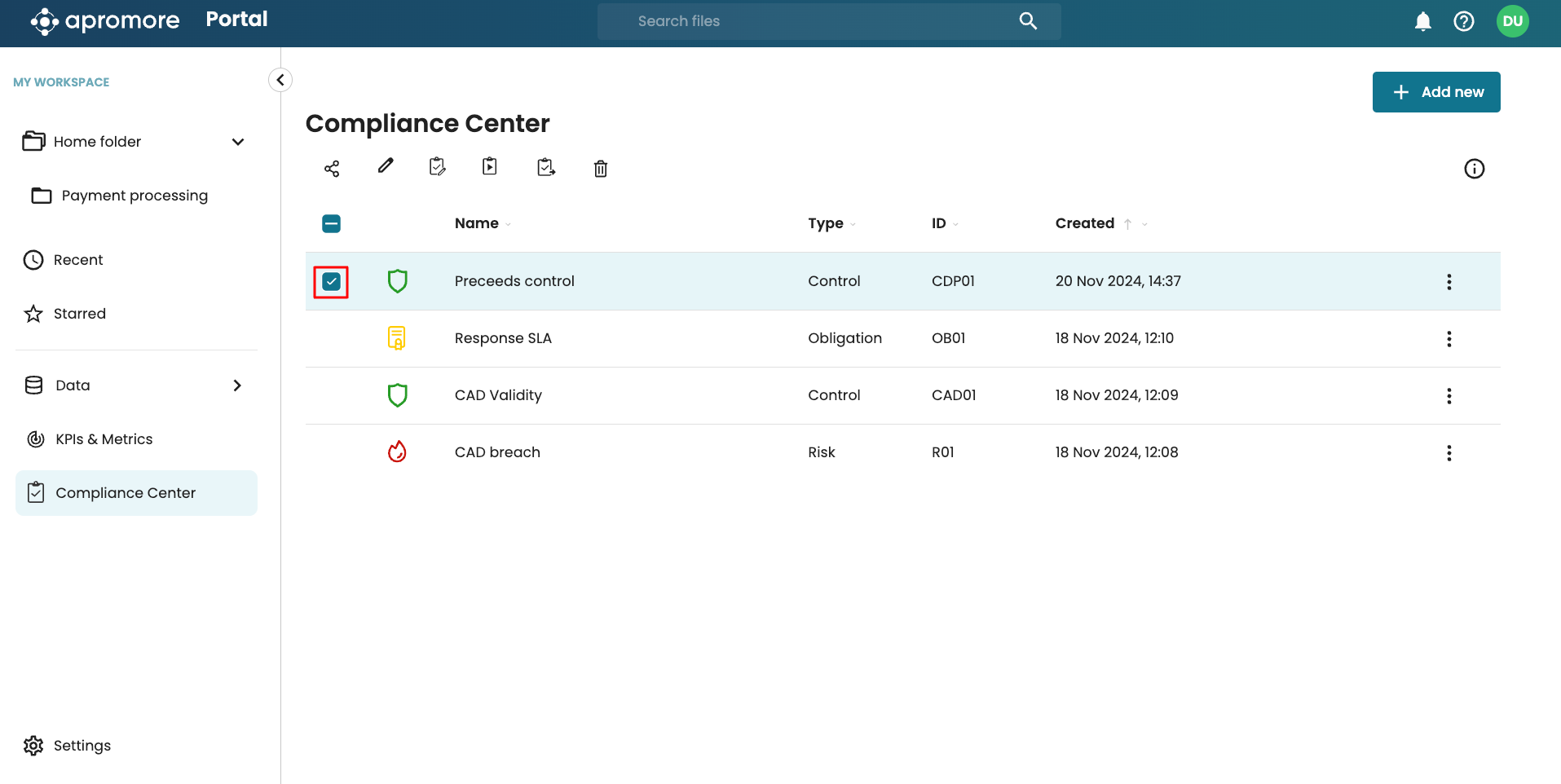Open KPIs & Metrics in the sidebar
The image size is (1561, 784).
click(104, 439)
